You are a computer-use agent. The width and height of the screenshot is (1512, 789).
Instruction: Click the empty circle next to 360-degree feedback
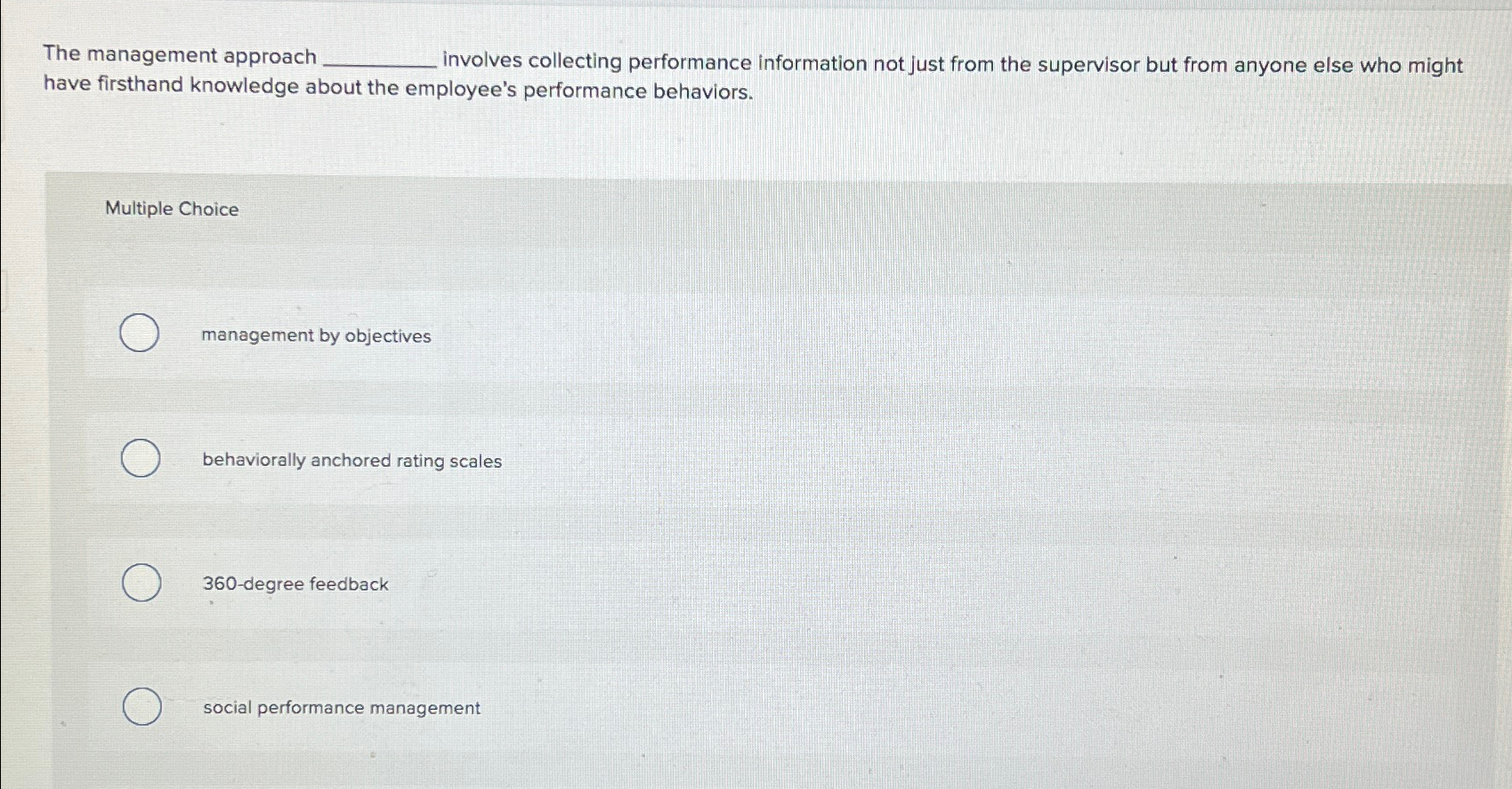click(140, 583)
